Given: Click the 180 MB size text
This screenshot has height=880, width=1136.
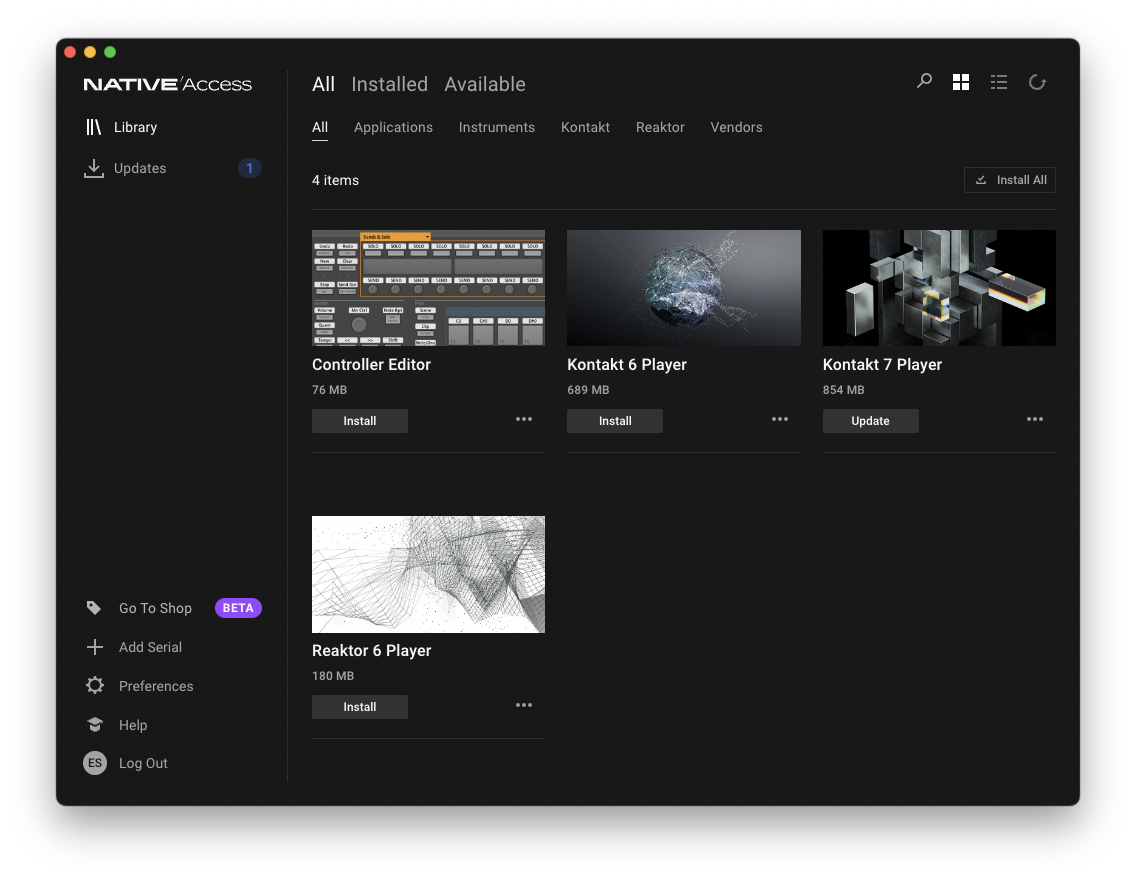Looking at the screenshot, I should coord(333,676).
